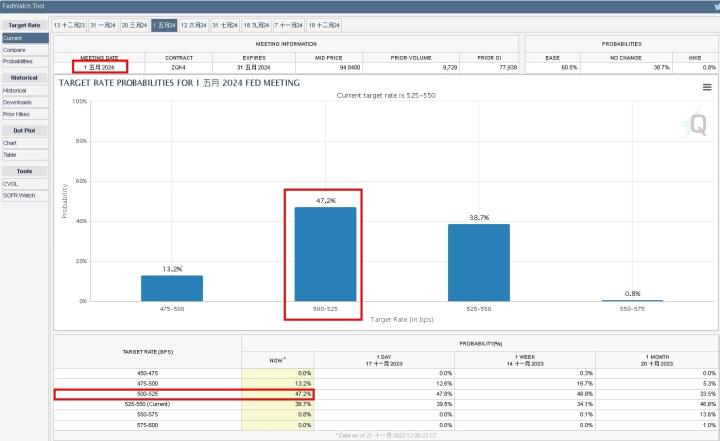The width and height of the screenshot is (720, 441).
Task: Click the '575-600' row label in table
Action: tap(147, 425)
